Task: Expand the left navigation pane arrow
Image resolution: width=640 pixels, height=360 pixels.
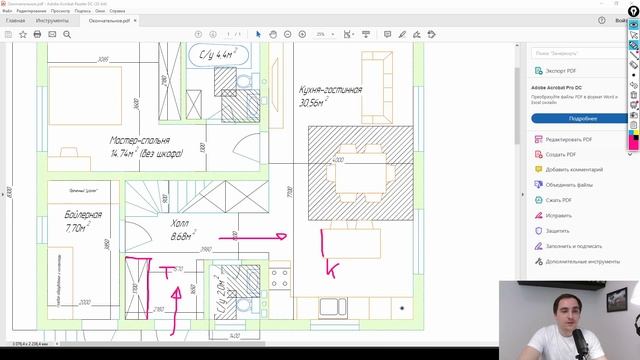Action: (x=2, y=195)
